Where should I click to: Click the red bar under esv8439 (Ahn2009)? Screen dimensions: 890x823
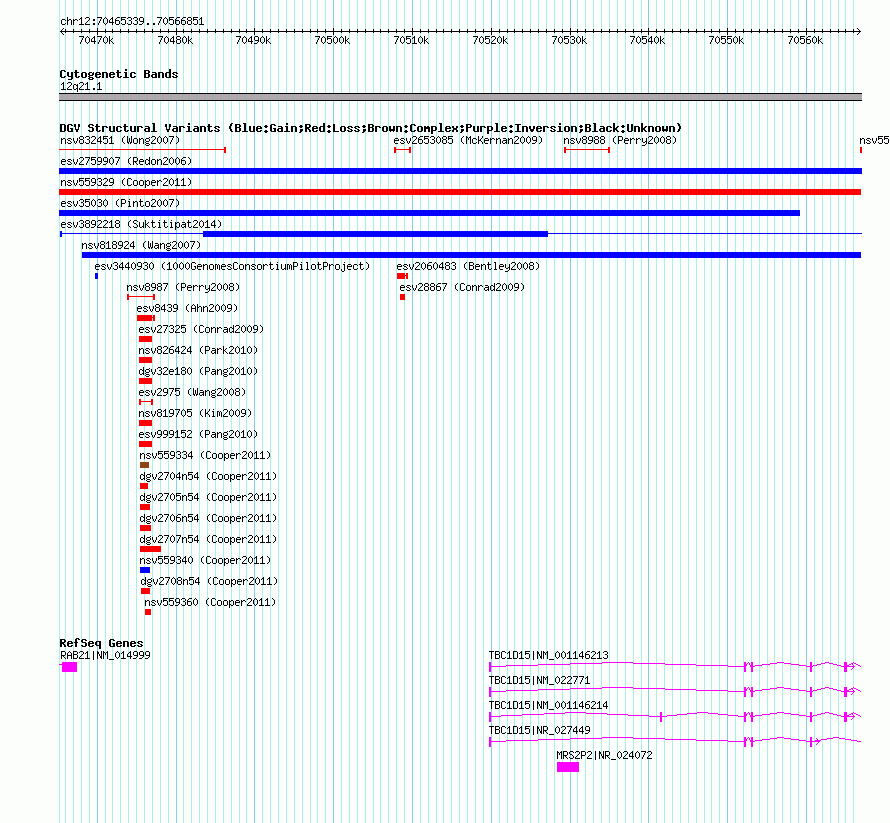146,318
